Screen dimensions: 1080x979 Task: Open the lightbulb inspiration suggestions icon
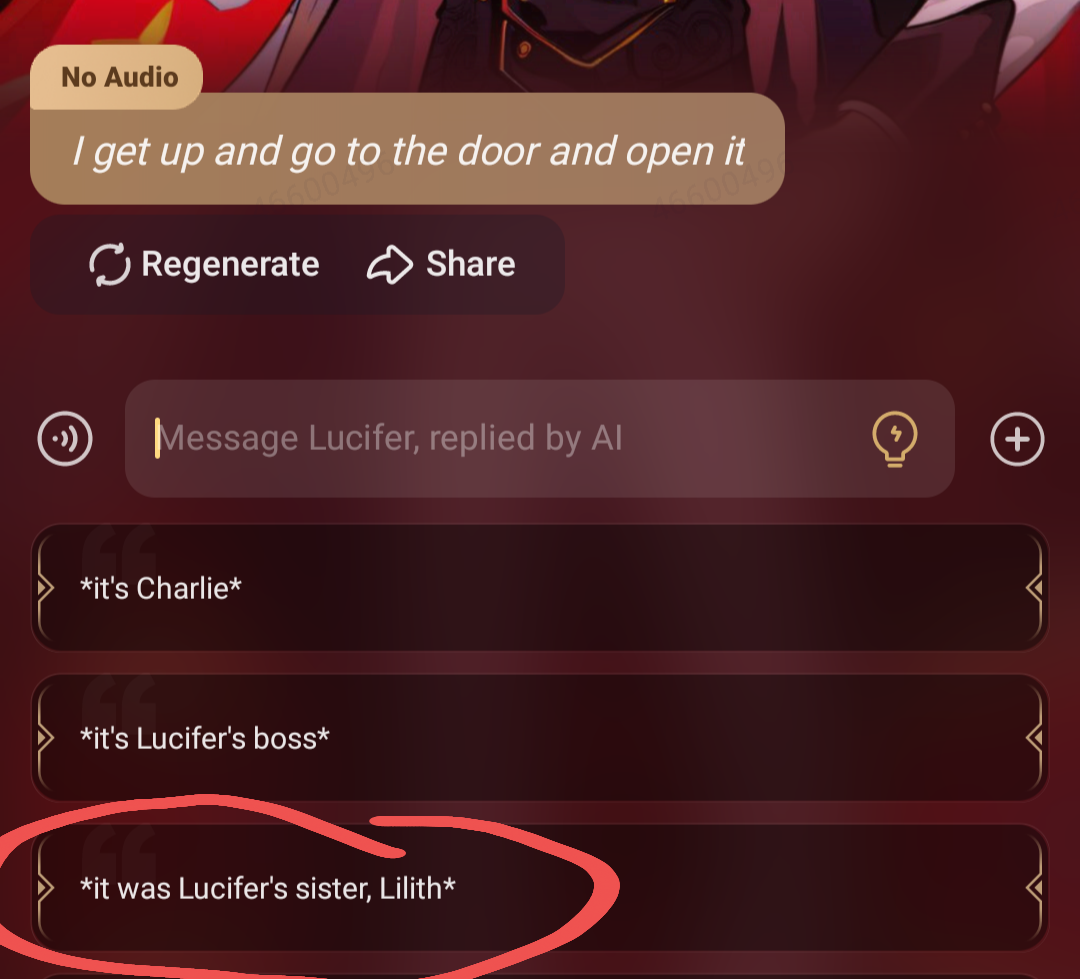pos(895,439)
